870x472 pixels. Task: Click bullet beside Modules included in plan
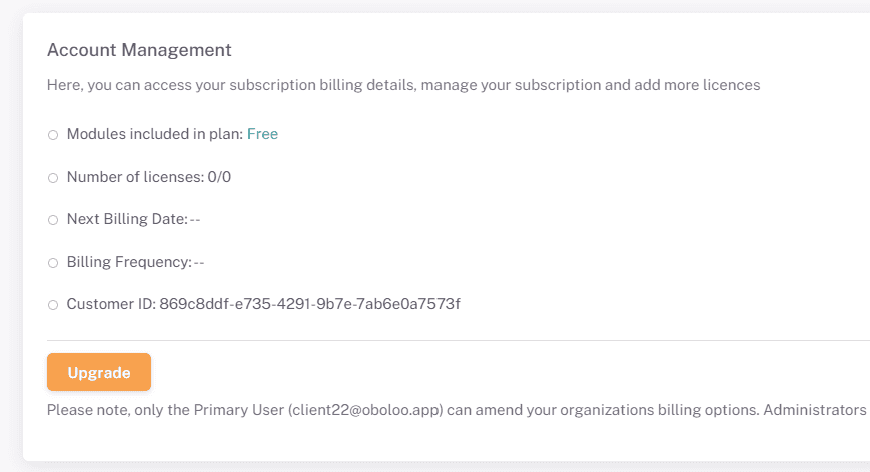click(x=53, y=135)
